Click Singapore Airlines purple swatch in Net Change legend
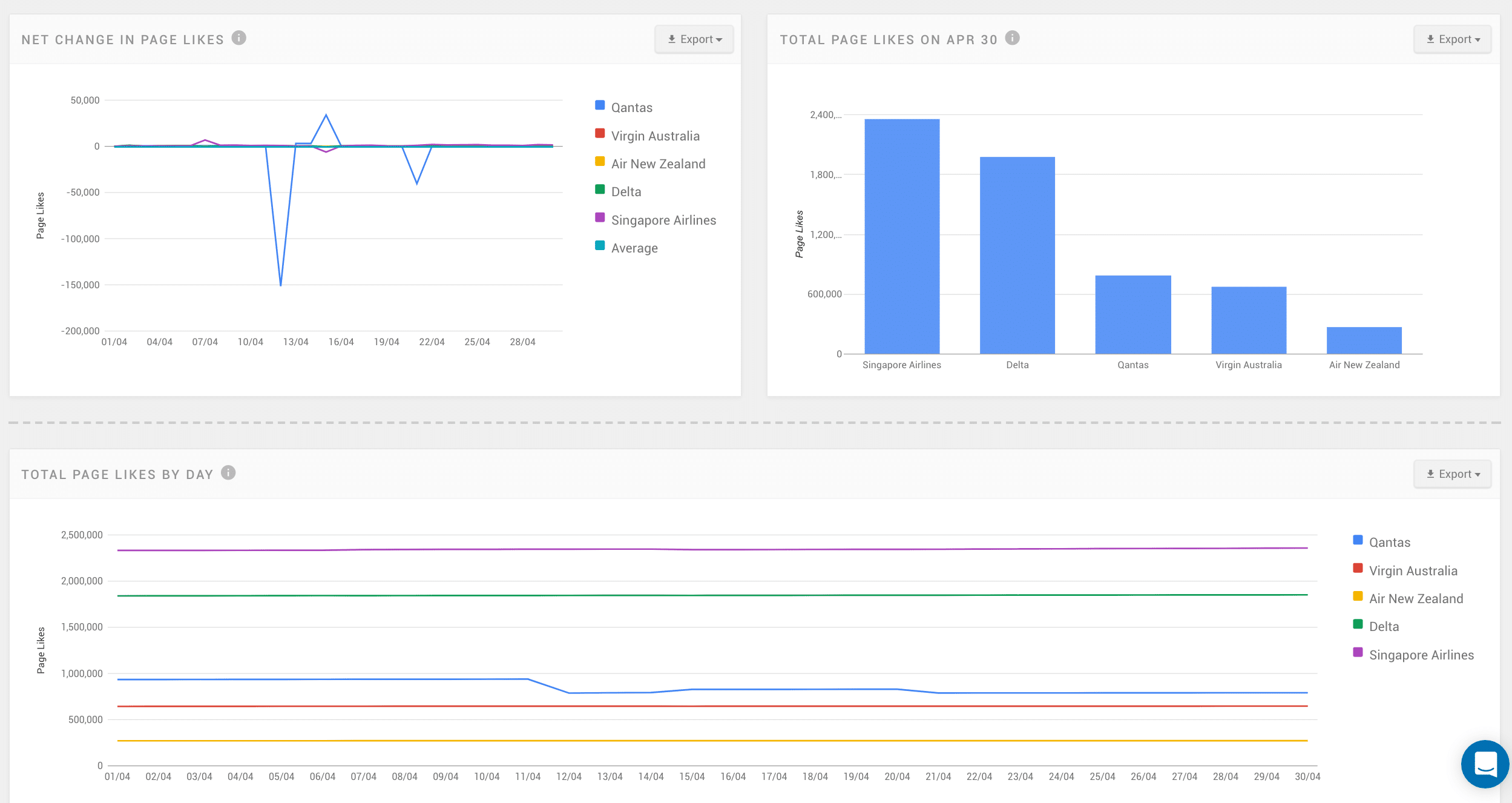The height and width of the screenshot is (803, 1512). pos(600,217)
